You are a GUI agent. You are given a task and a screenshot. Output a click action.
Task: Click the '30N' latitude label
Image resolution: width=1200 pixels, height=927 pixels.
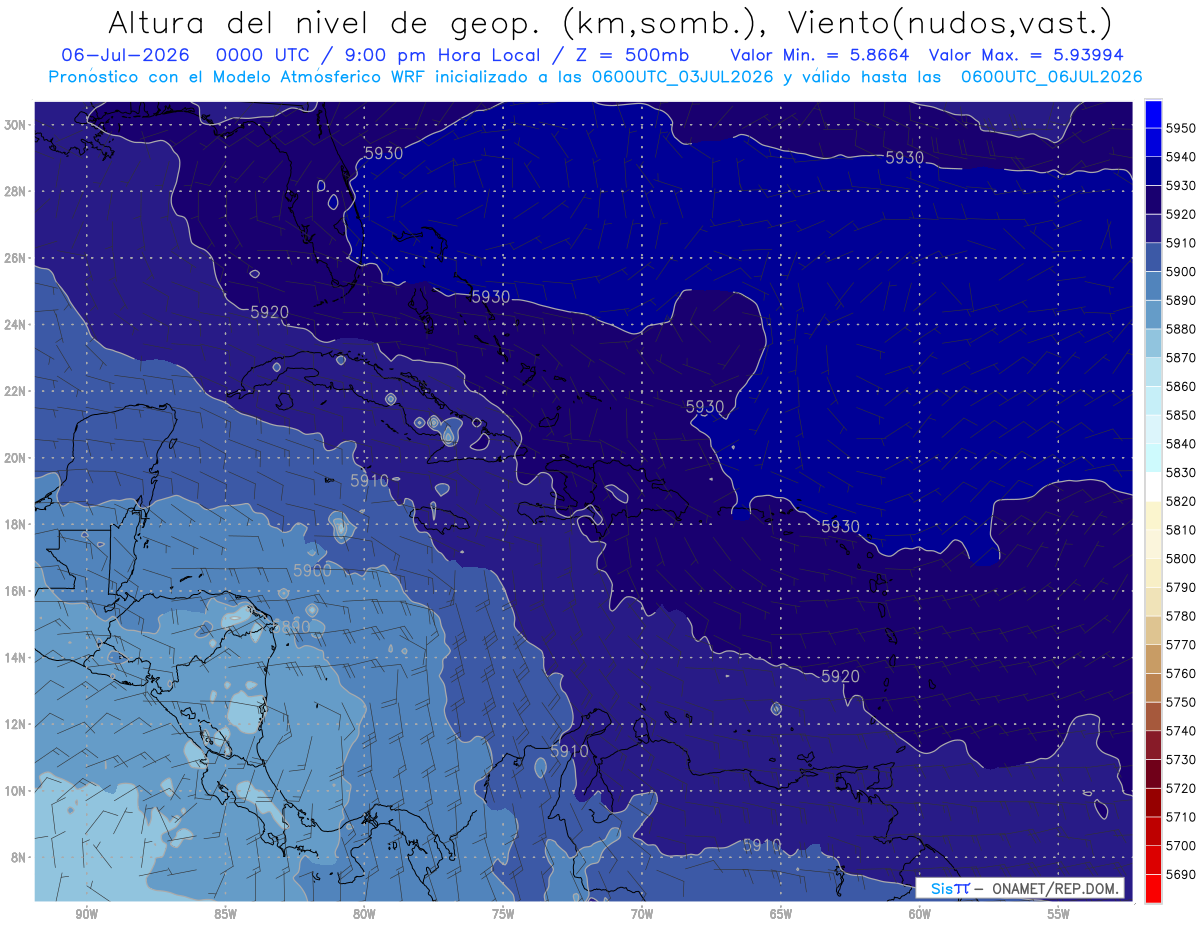[x=16, y=124]
